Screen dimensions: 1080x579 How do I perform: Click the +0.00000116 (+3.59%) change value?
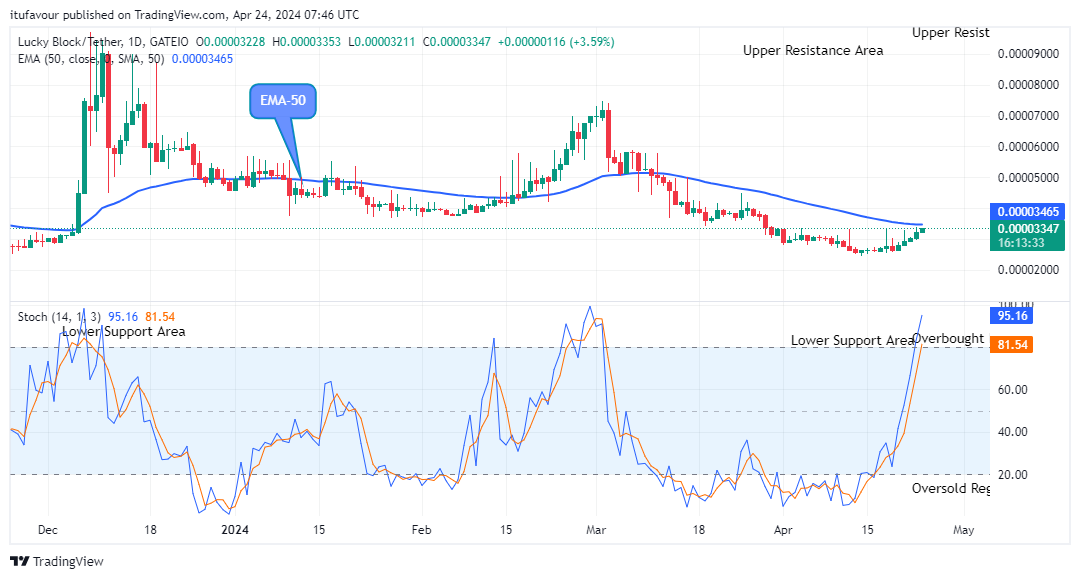point(556,42)
